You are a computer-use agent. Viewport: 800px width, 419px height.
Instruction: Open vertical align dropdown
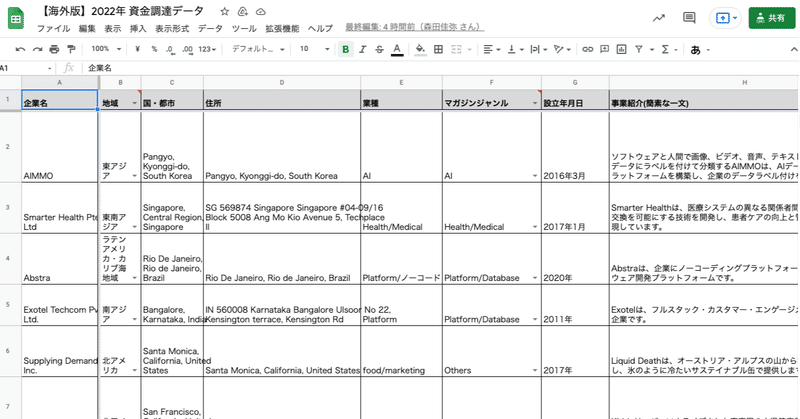pos(515,50)
